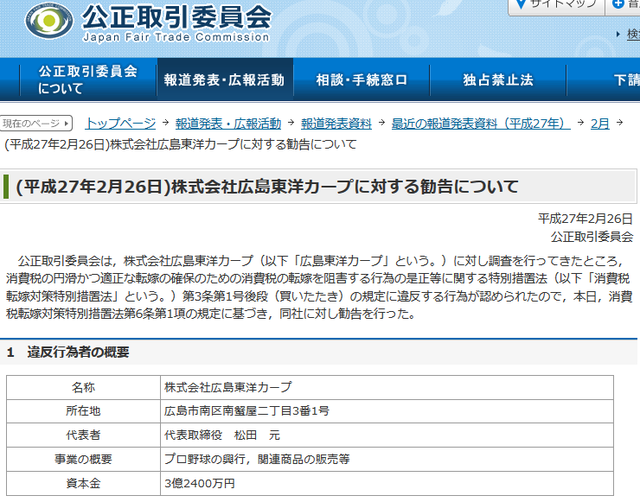Select the 所在地 table header cell

coord(83,411)
